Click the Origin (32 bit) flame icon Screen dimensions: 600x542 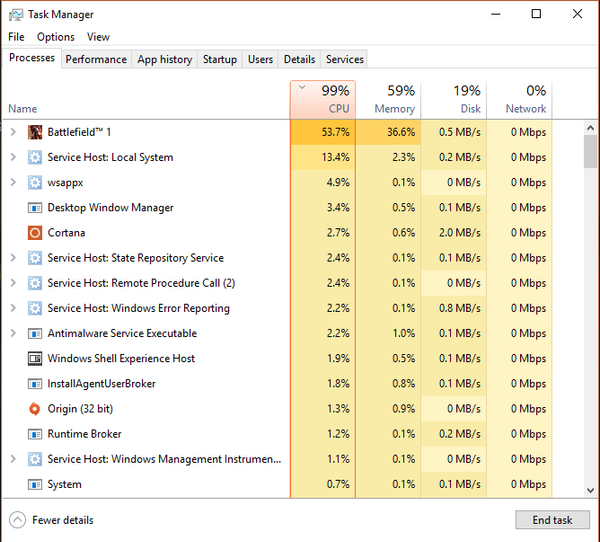(35, 409)
